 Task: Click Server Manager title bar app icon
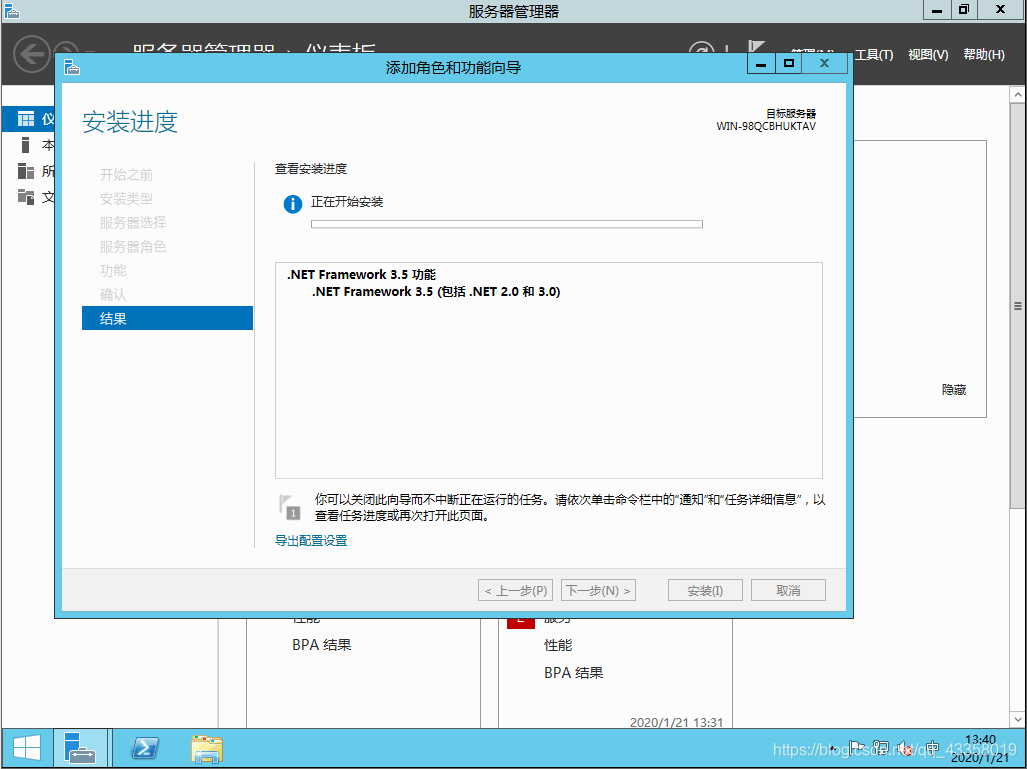12,10
